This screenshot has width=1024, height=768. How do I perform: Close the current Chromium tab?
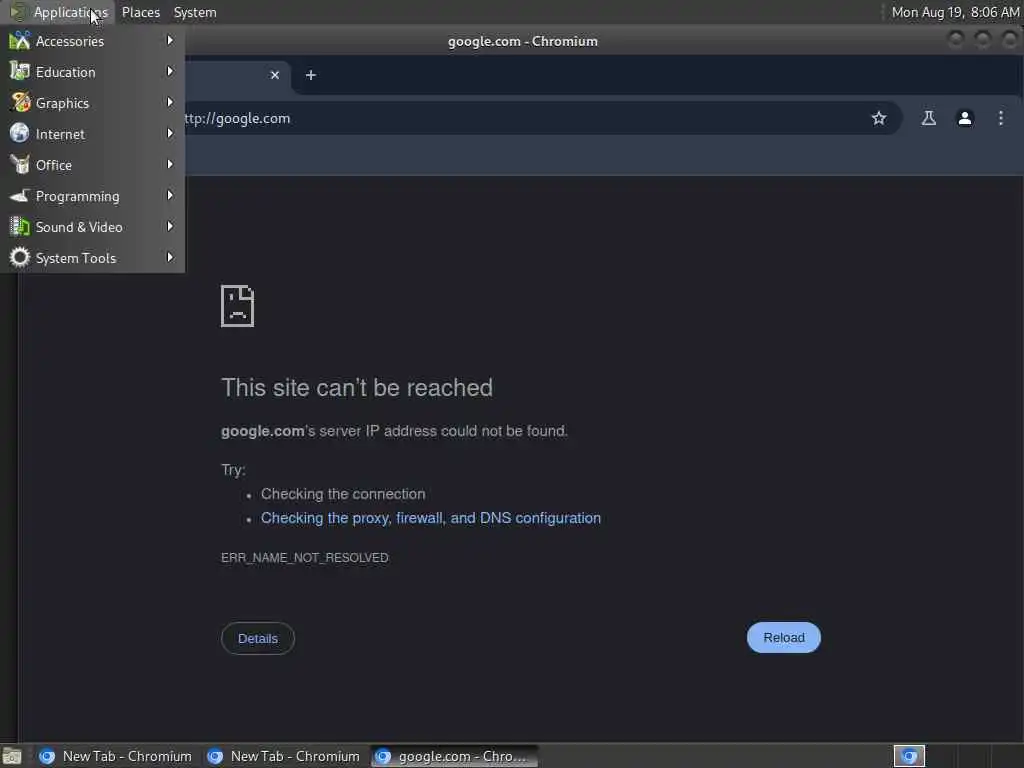pyautogui.click(x=275, y=75)
